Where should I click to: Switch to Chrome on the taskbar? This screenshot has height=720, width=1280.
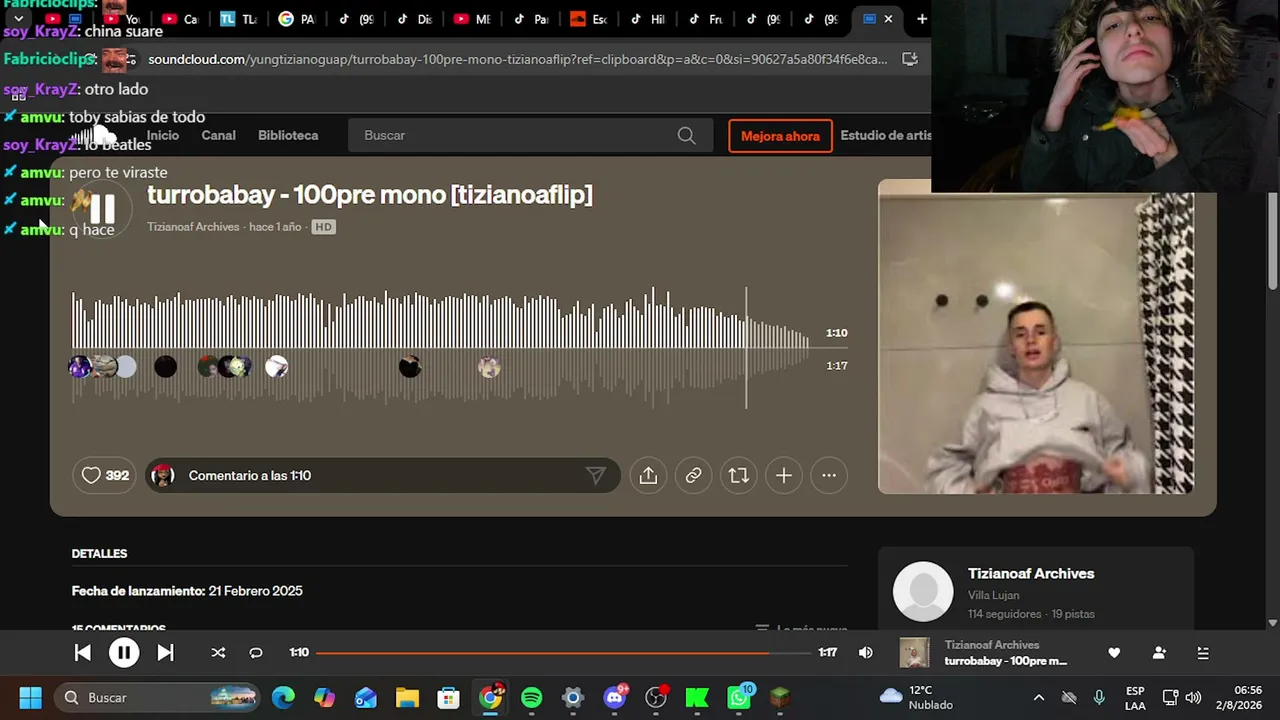click(x=490, y=697)
